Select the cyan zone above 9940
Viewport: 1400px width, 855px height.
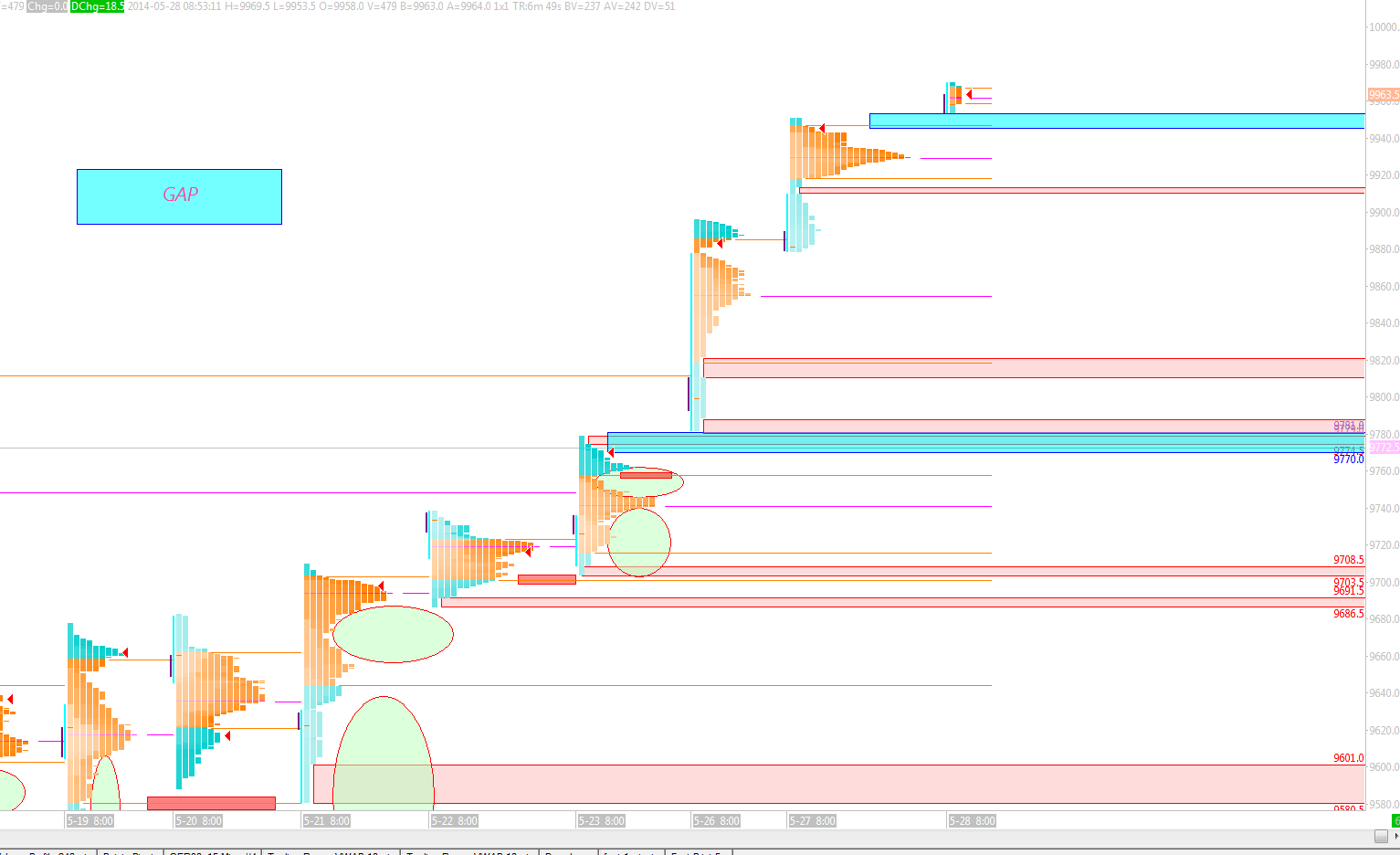(1117, 121)
